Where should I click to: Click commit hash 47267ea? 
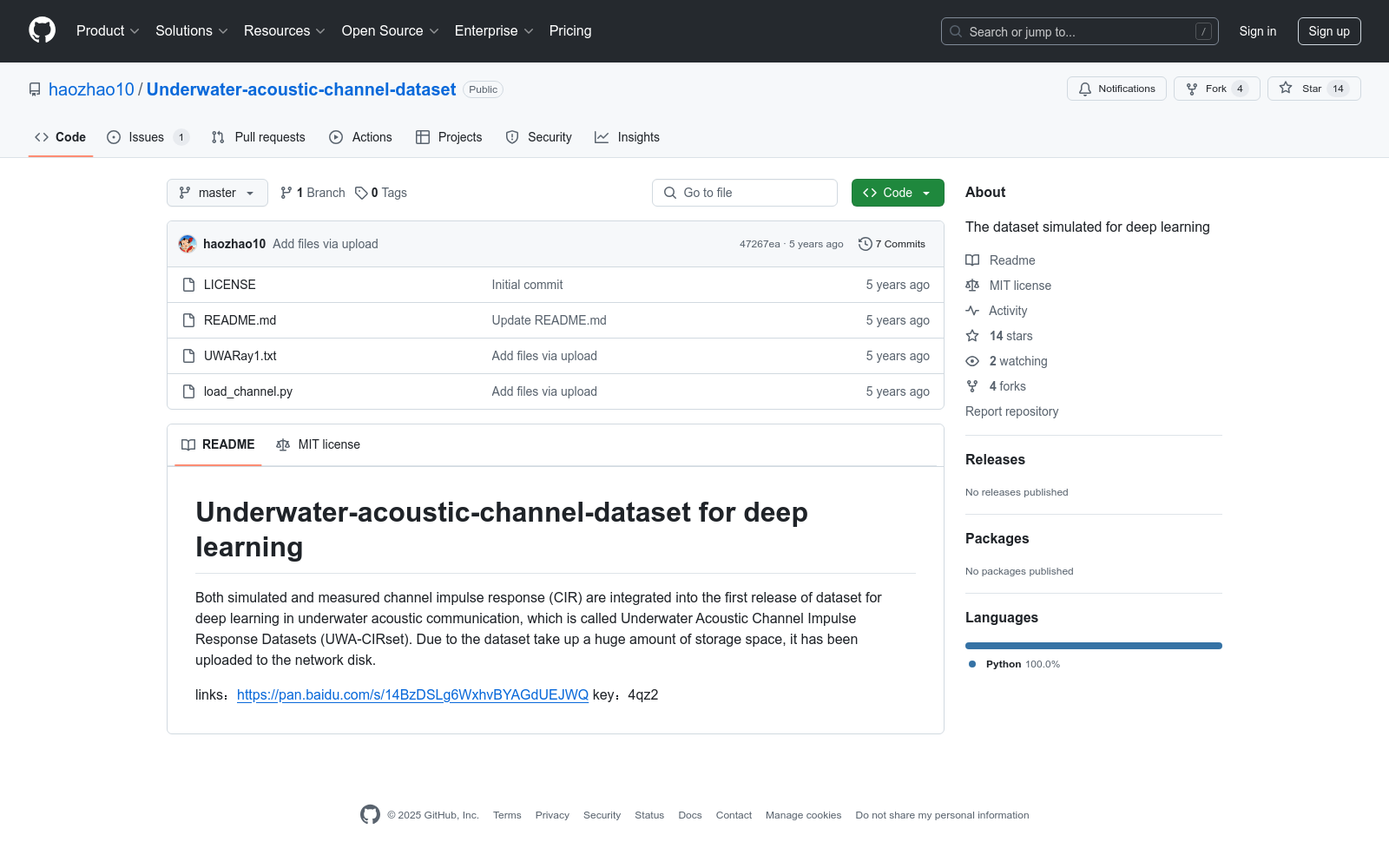(x=760, y=244)
